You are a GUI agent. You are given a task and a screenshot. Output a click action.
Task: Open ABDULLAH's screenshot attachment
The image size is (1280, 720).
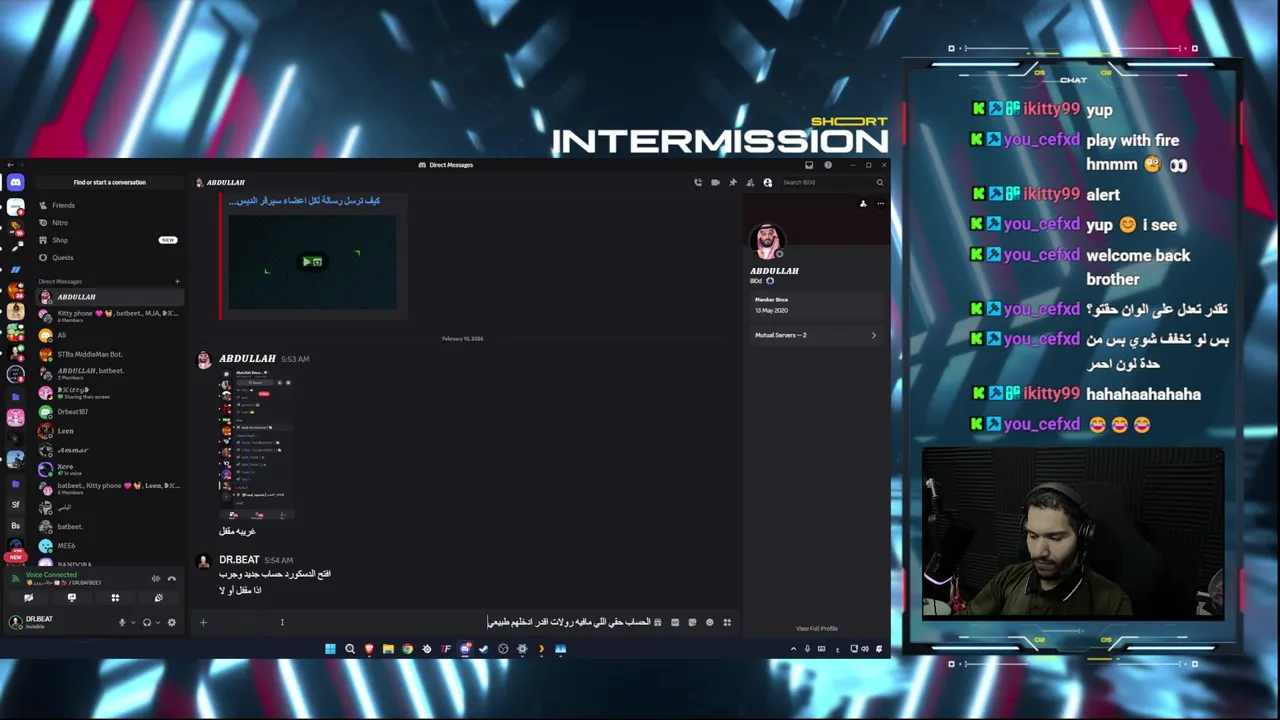point(257,444)
